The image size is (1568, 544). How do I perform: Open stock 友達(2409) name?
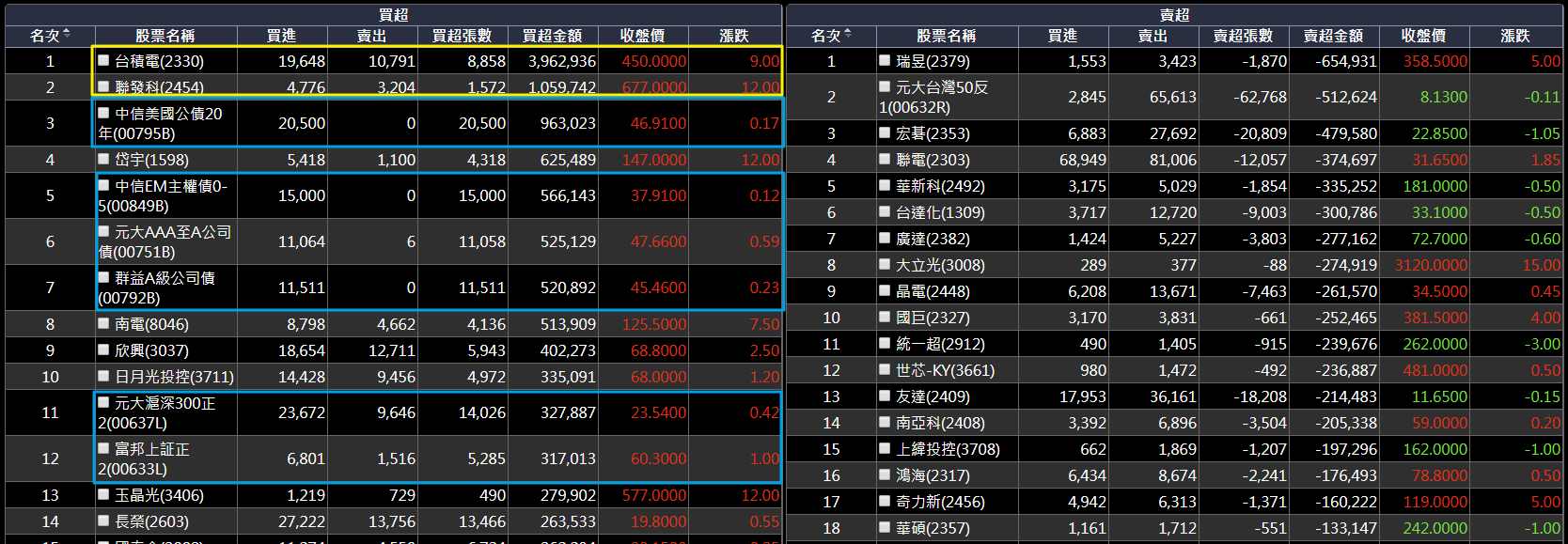click(933, 396)
